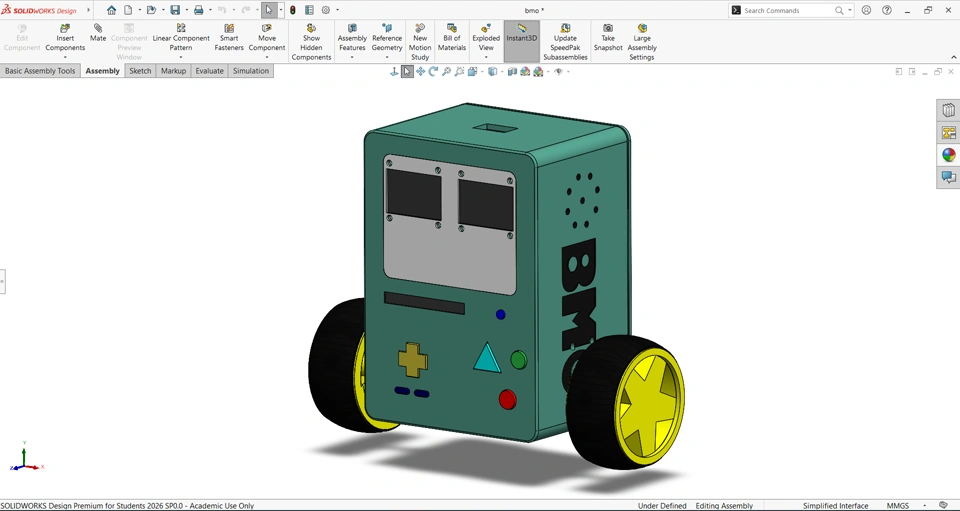
Task: Expand the Linear Component Pattern dropdown arrow
Action: (x=181, y=58)
